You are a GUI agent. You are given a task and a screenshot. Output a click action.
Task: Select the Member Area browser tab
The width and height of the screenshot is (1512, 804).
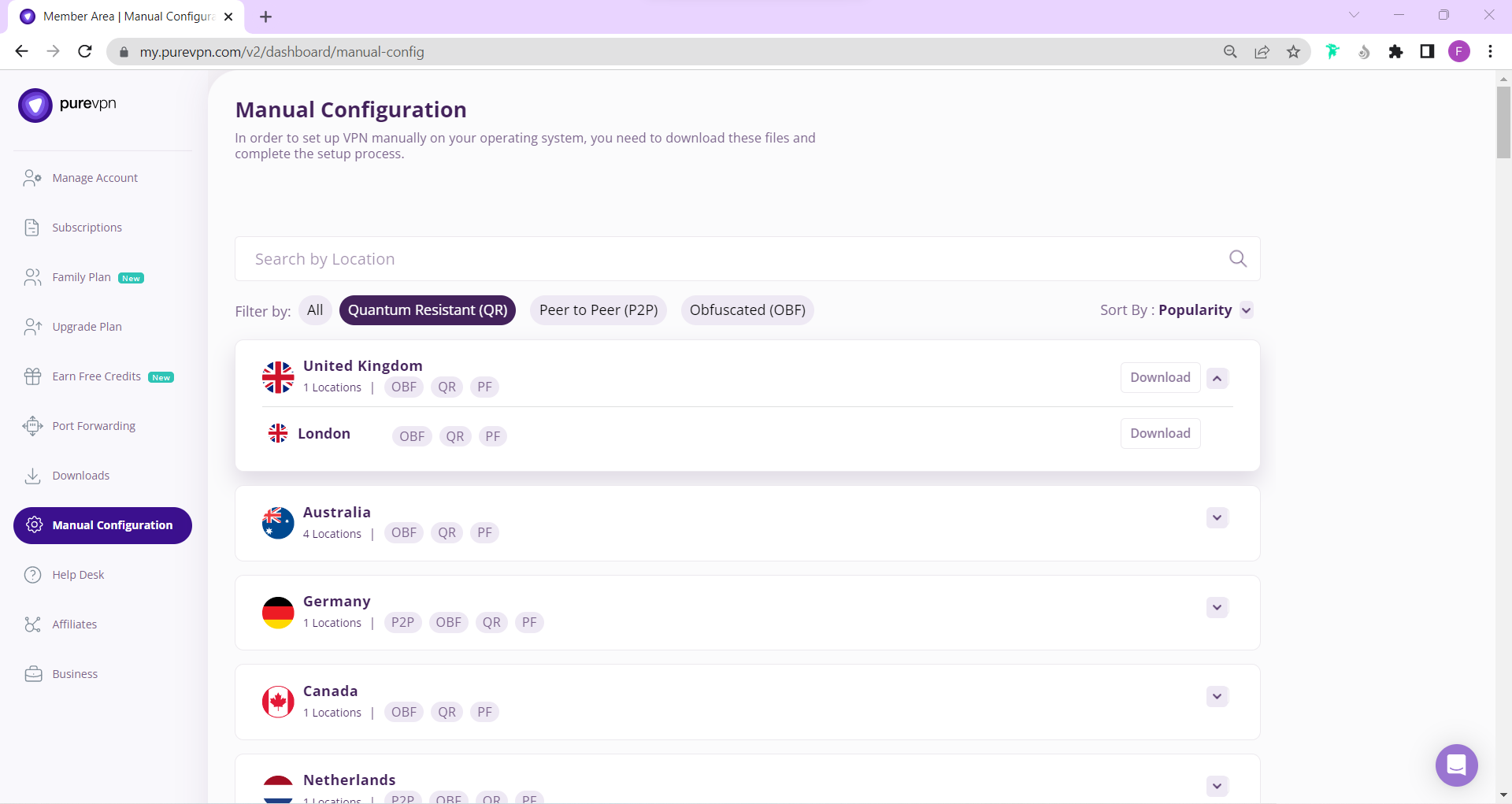pos(126,17)
